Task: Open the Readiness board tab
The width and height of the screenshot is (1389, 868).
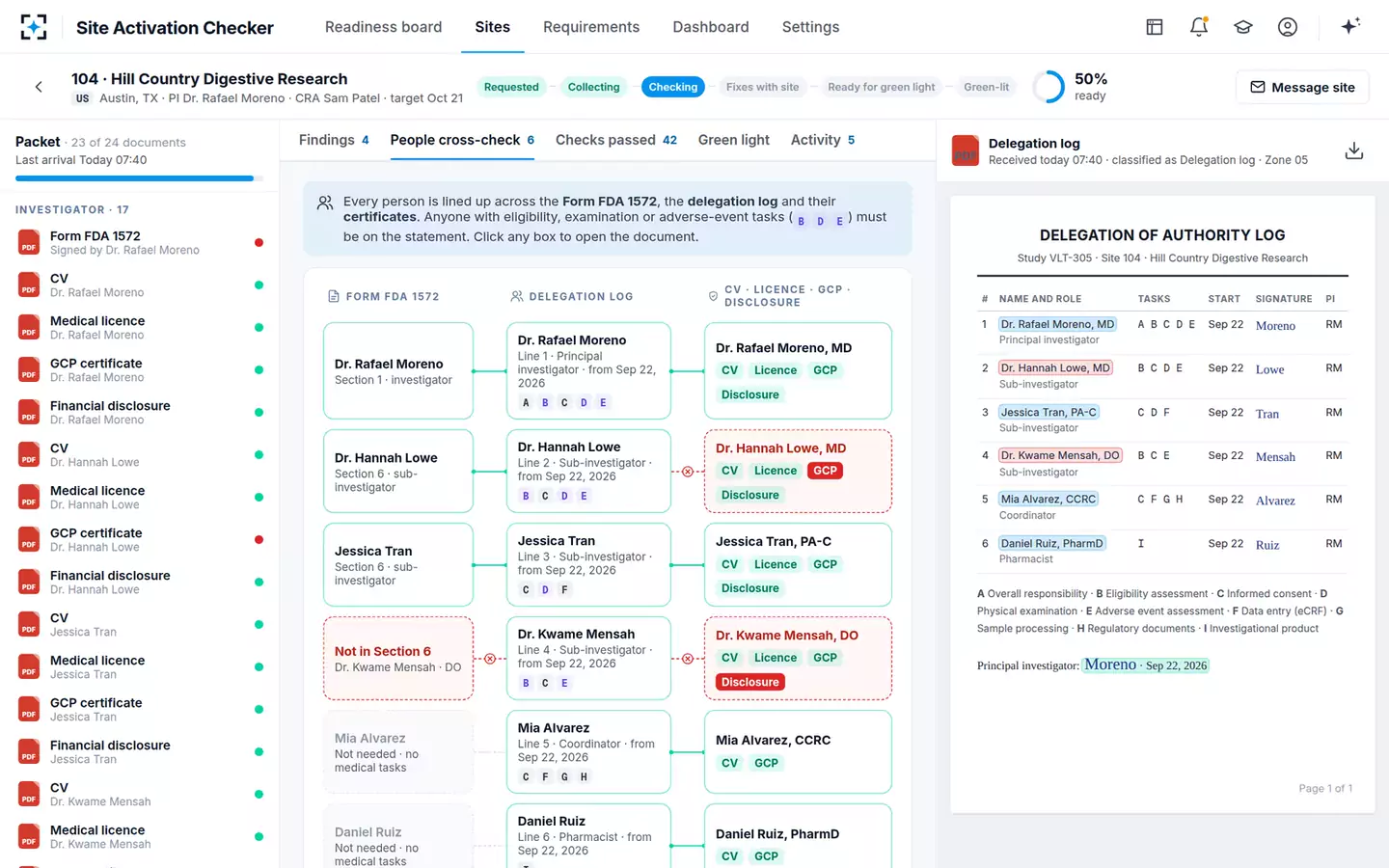Action: [383, 27]
